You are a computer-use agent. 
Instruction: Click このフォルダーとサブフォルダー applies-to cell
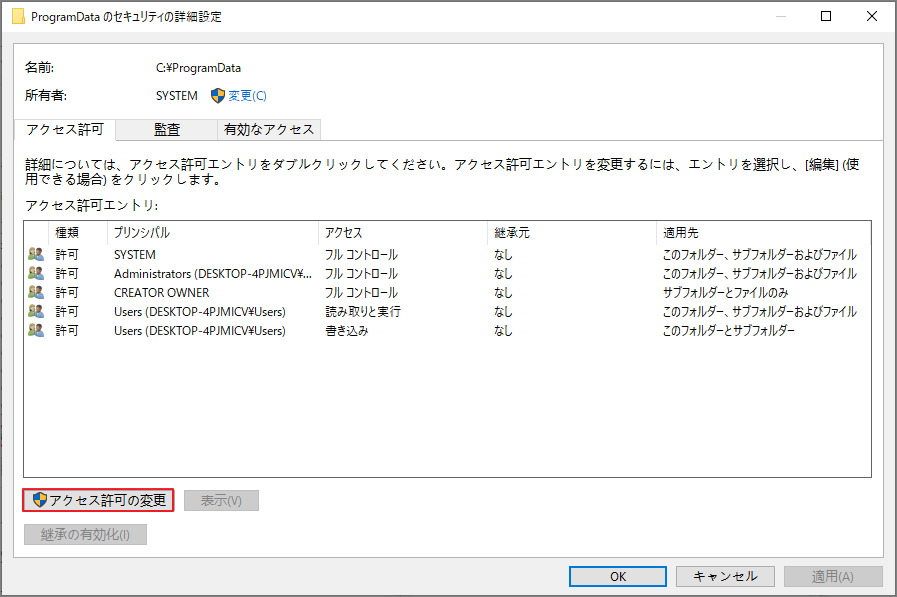[x=728, y=331]
